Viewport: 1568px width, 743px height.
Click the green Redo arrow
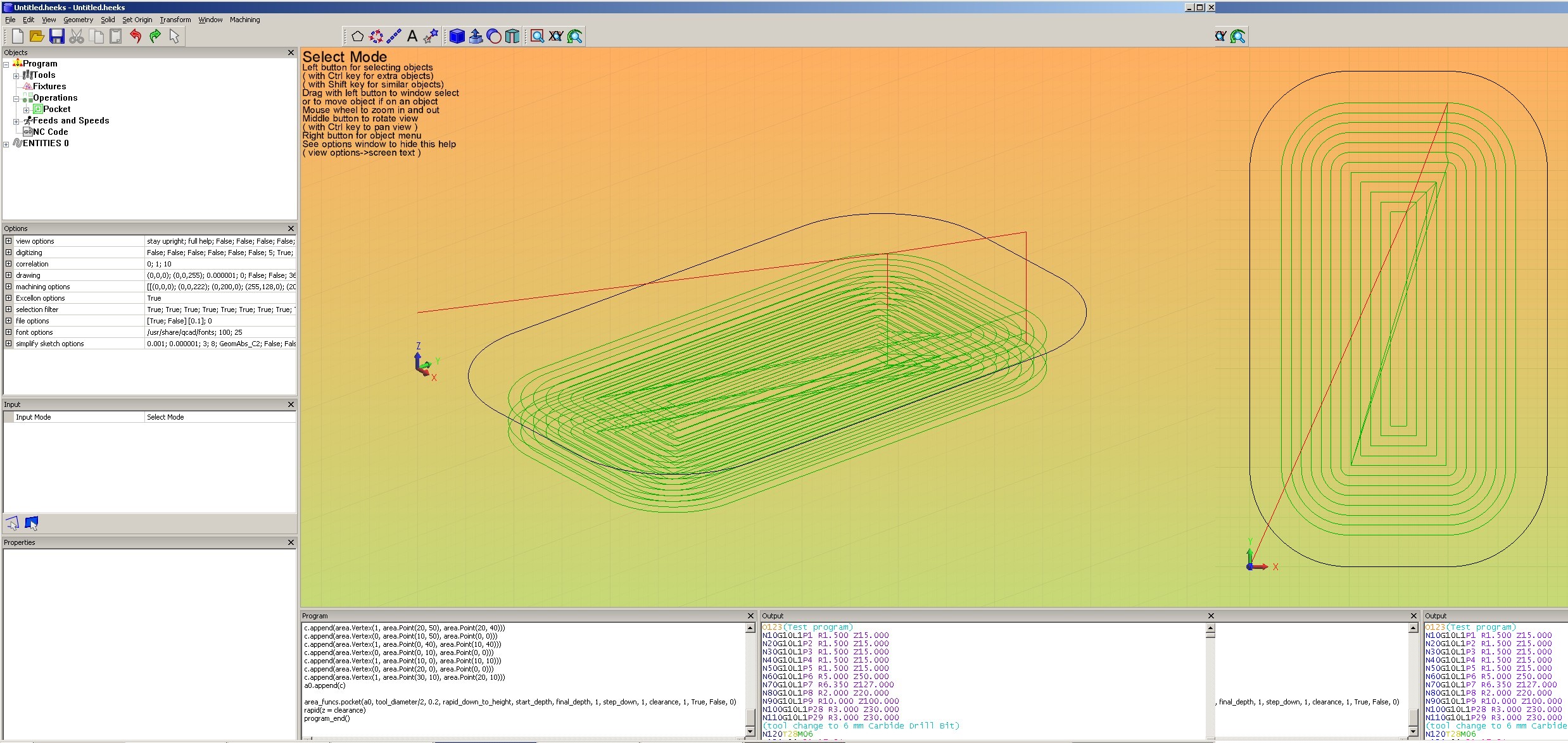coord(155,37)
